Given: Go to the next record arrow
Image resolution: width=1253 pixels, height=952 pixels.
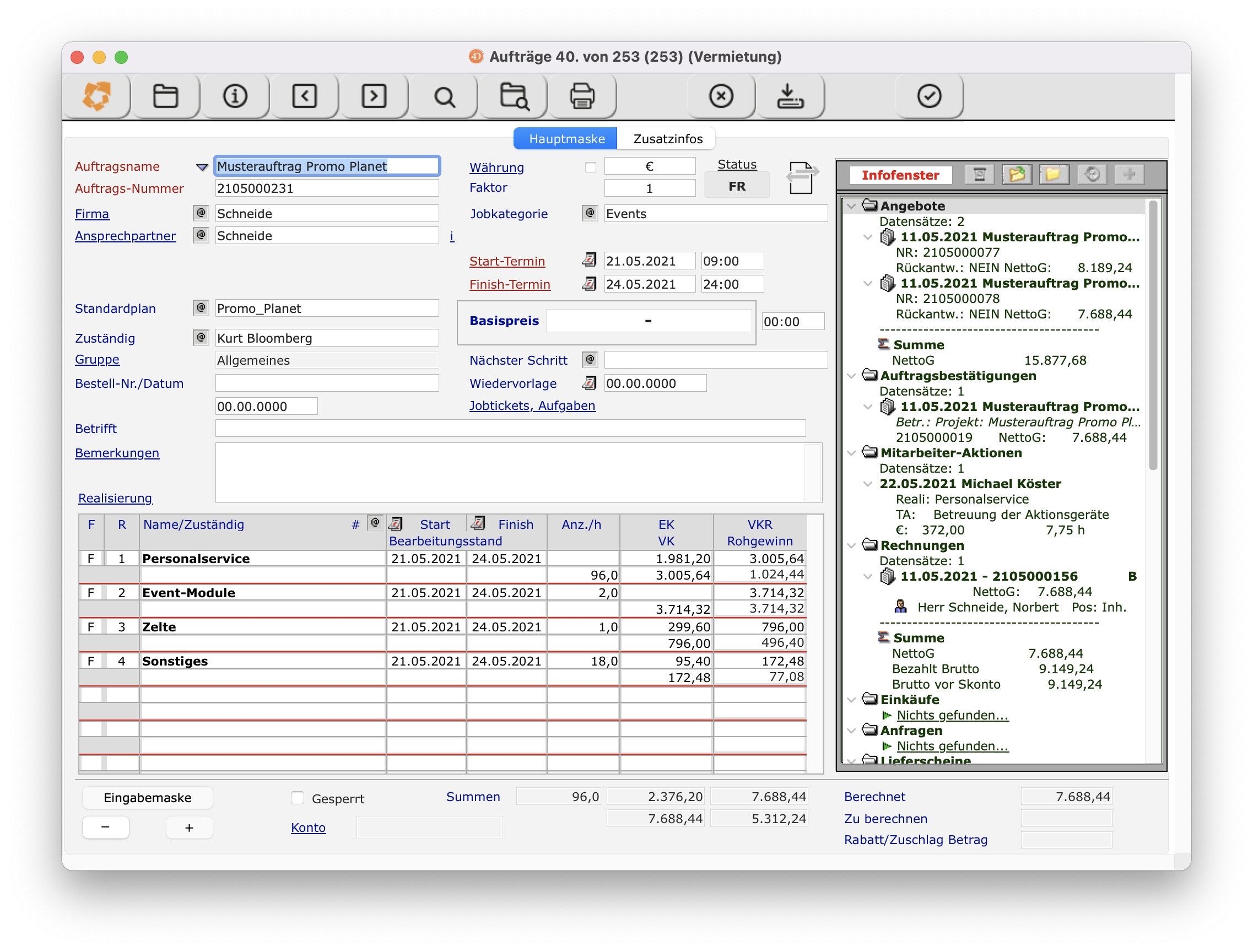Looking at the screenshot, I should (x=374, y=96).
